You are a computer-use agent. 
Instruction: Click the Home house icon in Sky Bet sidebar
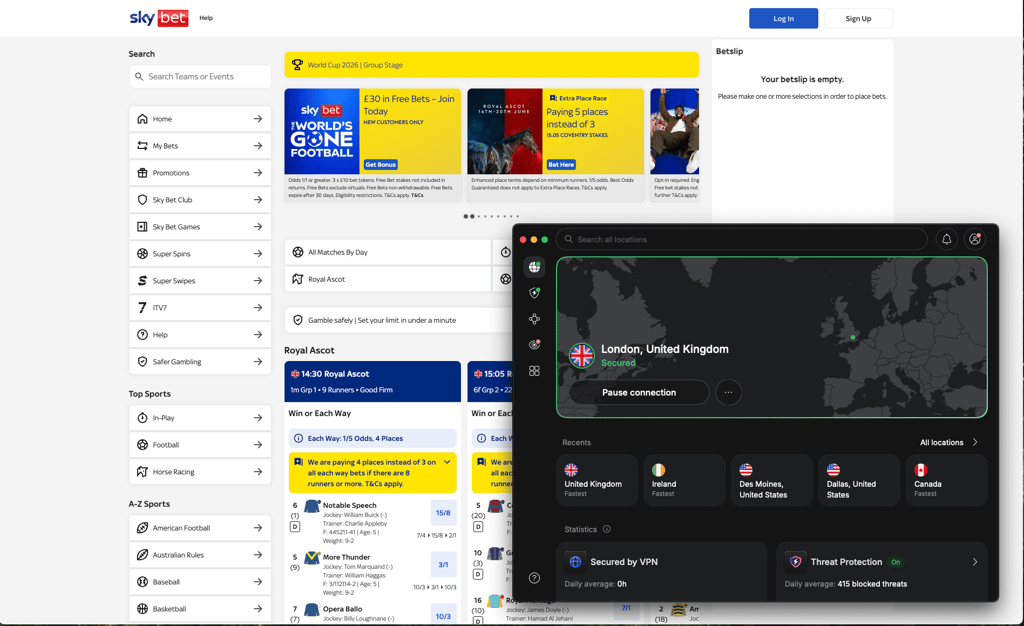[x=142, y=119]
